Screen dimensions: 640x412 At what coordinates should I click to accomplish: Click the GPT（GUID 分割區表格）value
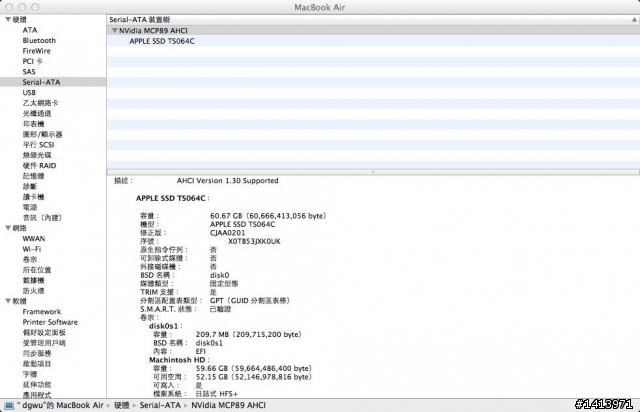coord(250,301)
